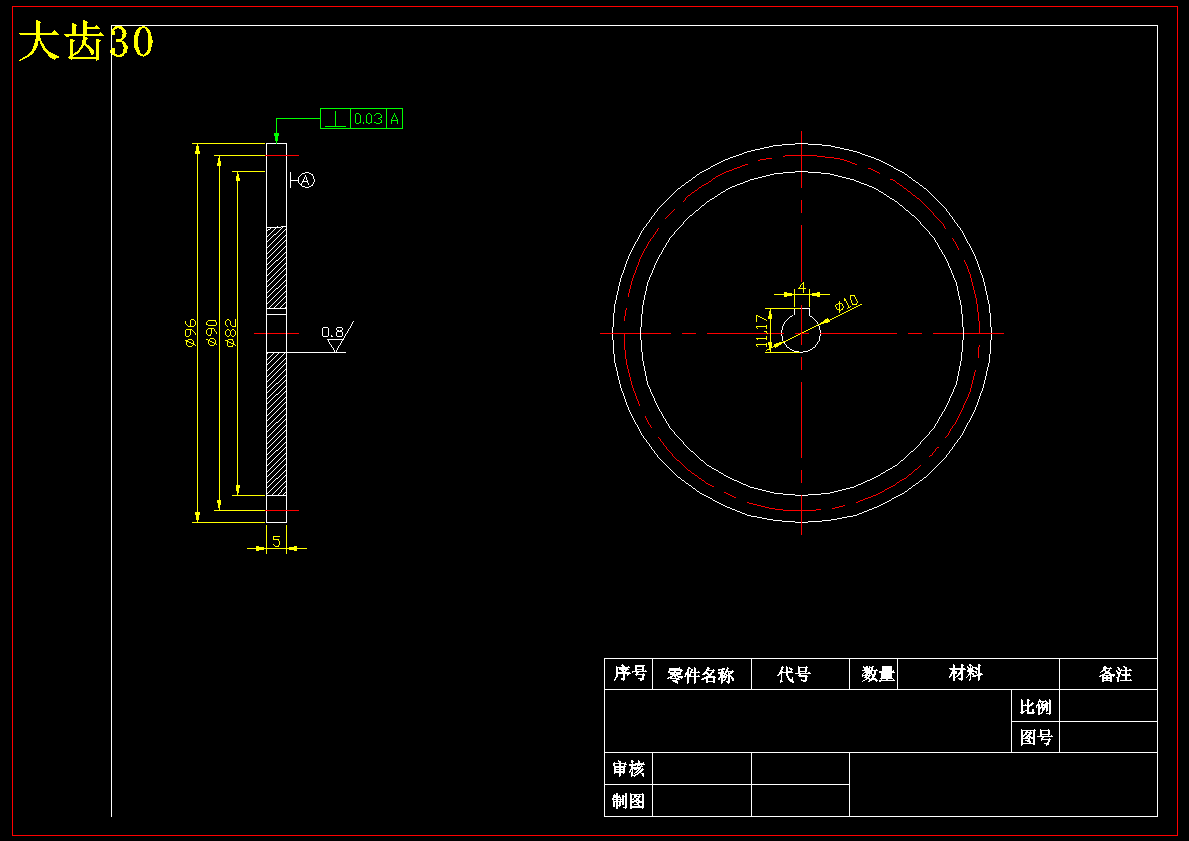Select the 序号 header cell

coord(629,673)
